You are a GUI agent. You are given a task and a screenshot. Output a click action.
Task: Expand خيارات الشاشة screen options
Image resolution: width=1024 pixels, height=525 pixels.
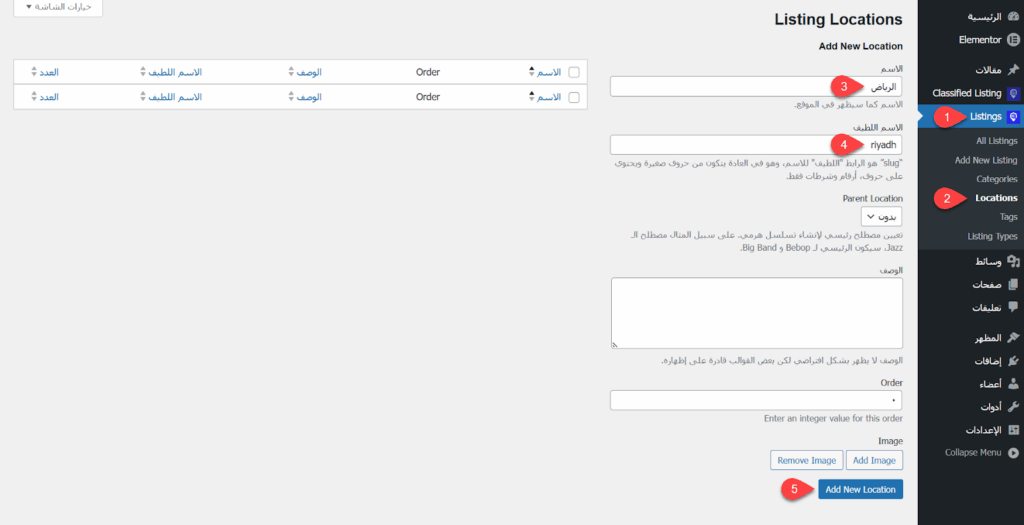click(57, 7)
